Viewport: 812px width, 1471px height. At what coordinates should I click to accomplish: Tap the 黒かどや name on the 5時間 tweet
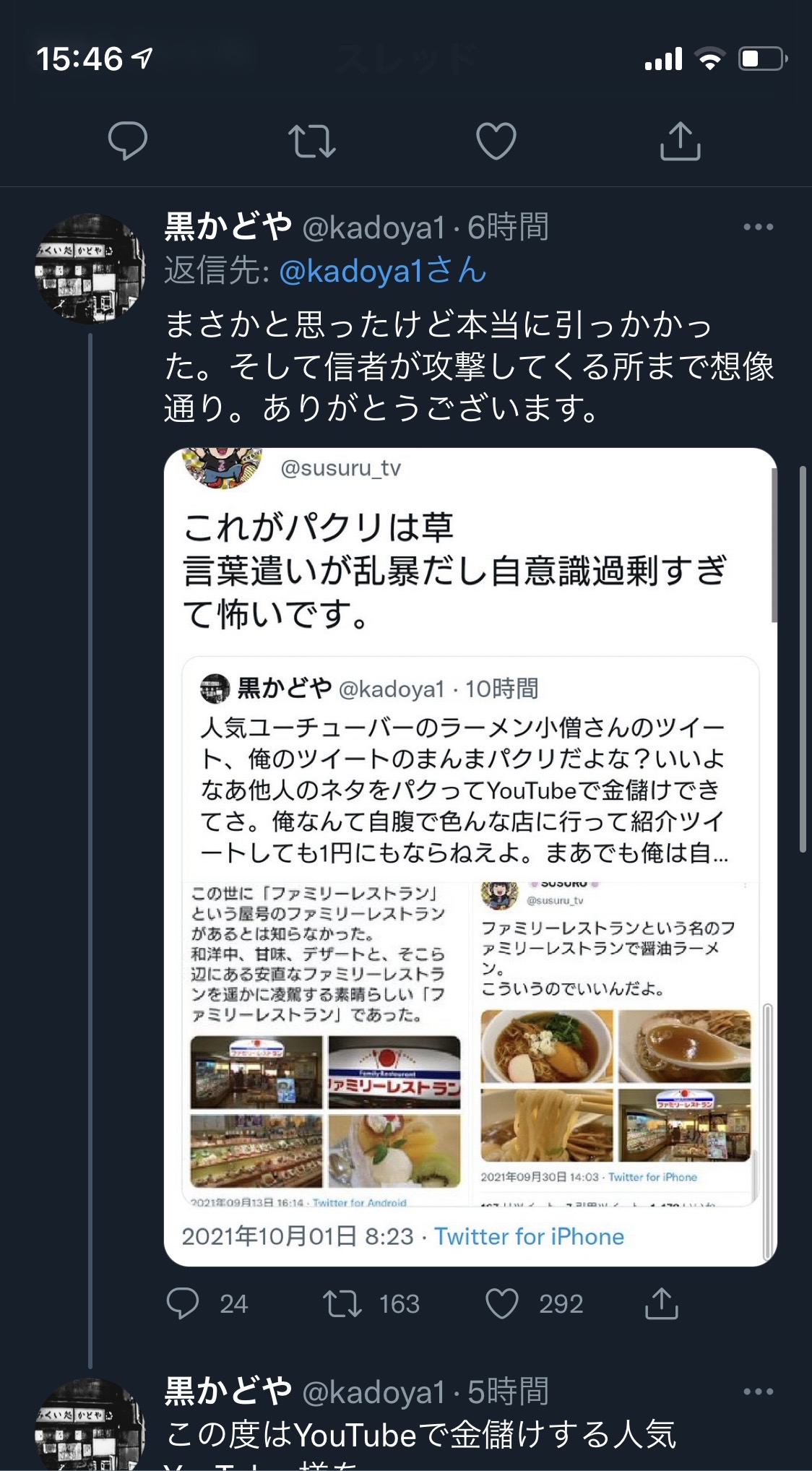pos(228,1392)
